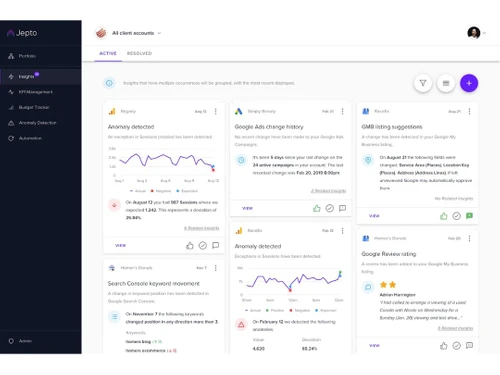Click the client account logo icon

click(x=101, y=33)
